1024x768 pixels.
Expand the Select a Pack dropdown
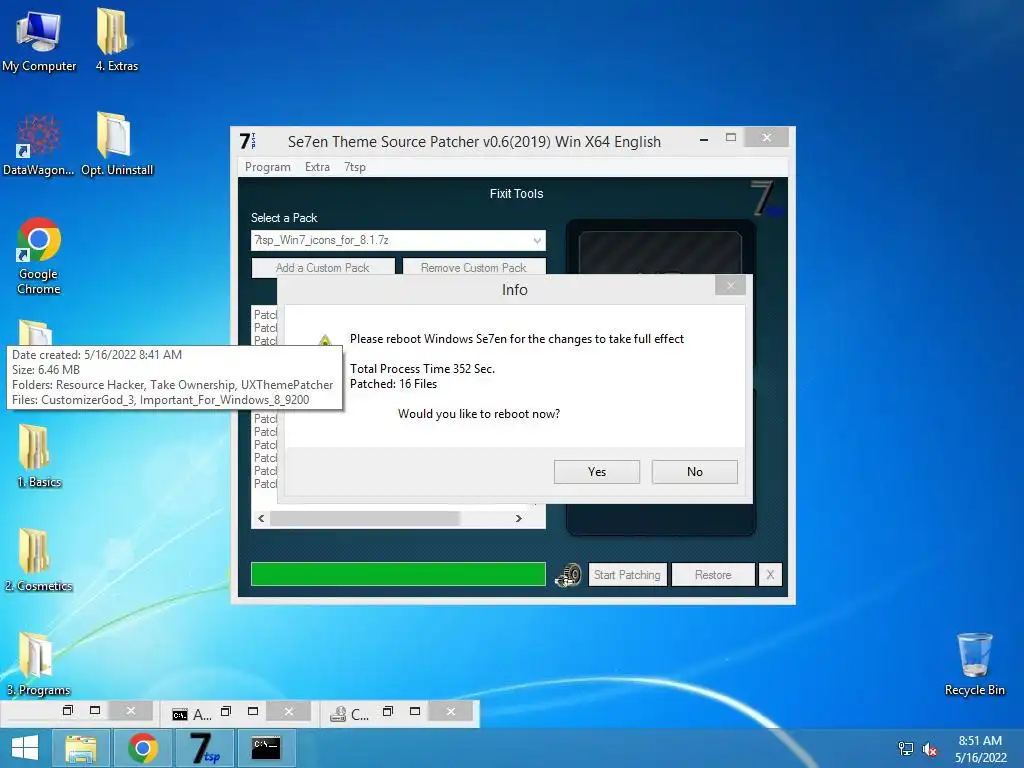(x=537, y=240)
